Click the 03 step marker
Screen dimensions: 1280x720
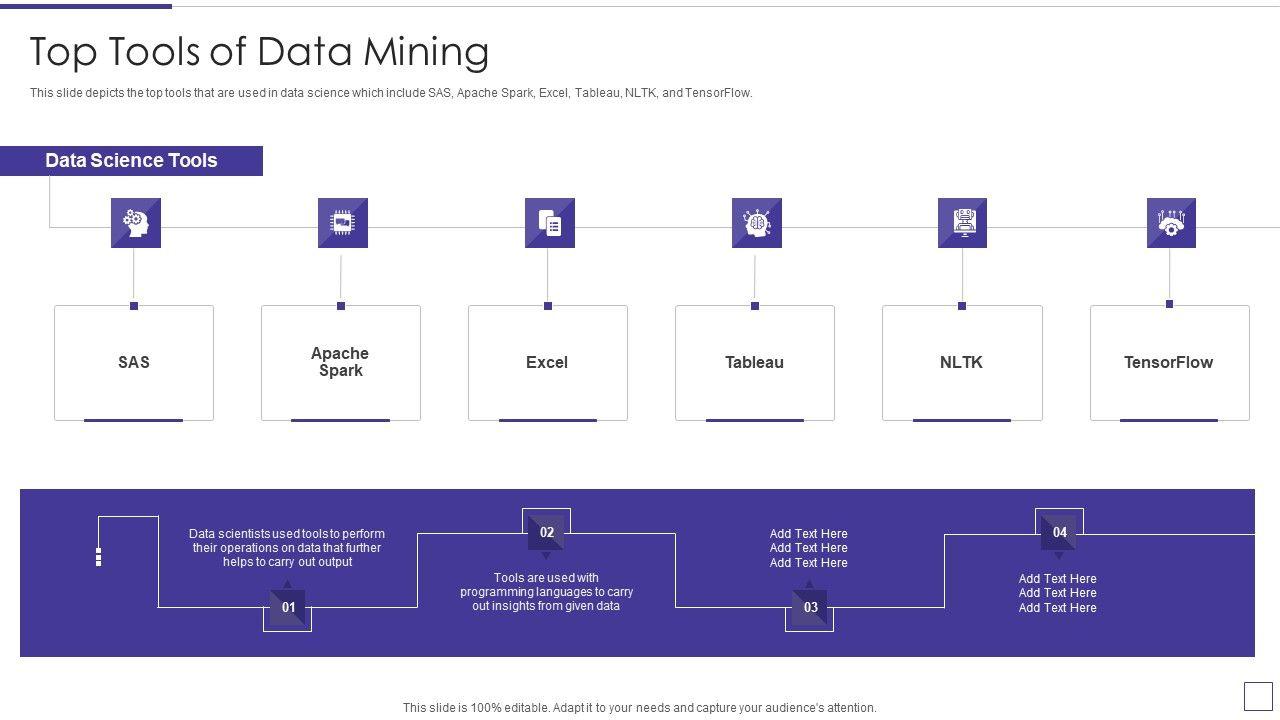coord(810,607)
